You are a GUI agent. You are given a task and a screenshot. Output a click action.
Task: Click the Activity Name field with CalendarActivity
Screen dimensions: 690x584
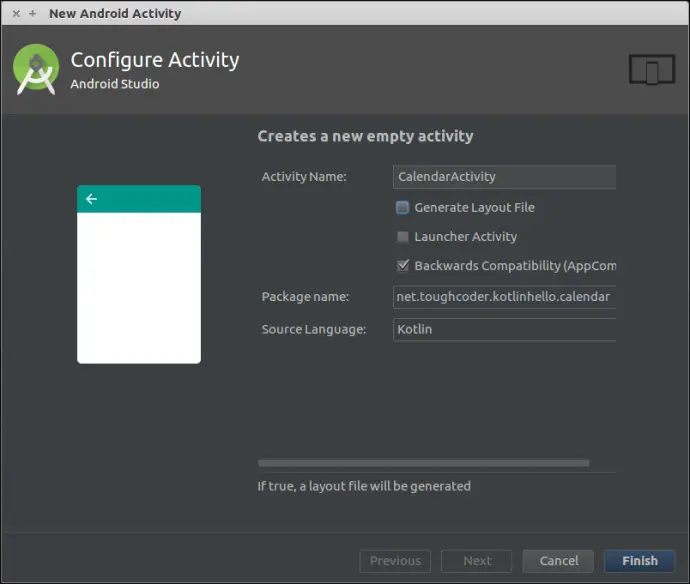coord(504,177)
